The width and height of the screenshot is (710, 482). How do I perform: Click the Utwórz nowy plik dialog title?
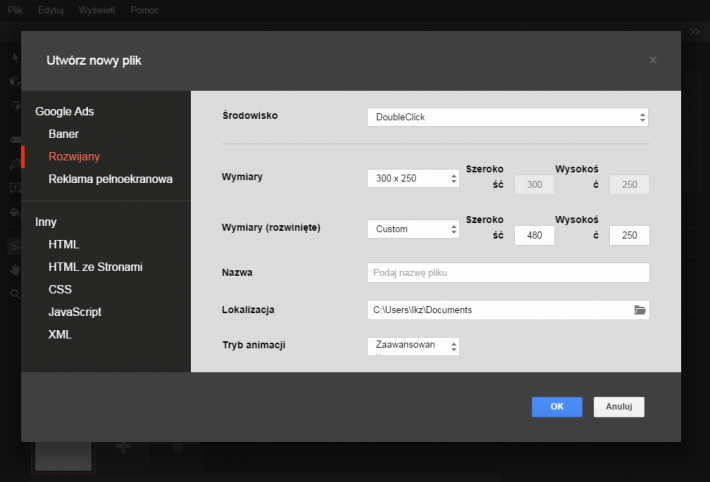point(94,61)
